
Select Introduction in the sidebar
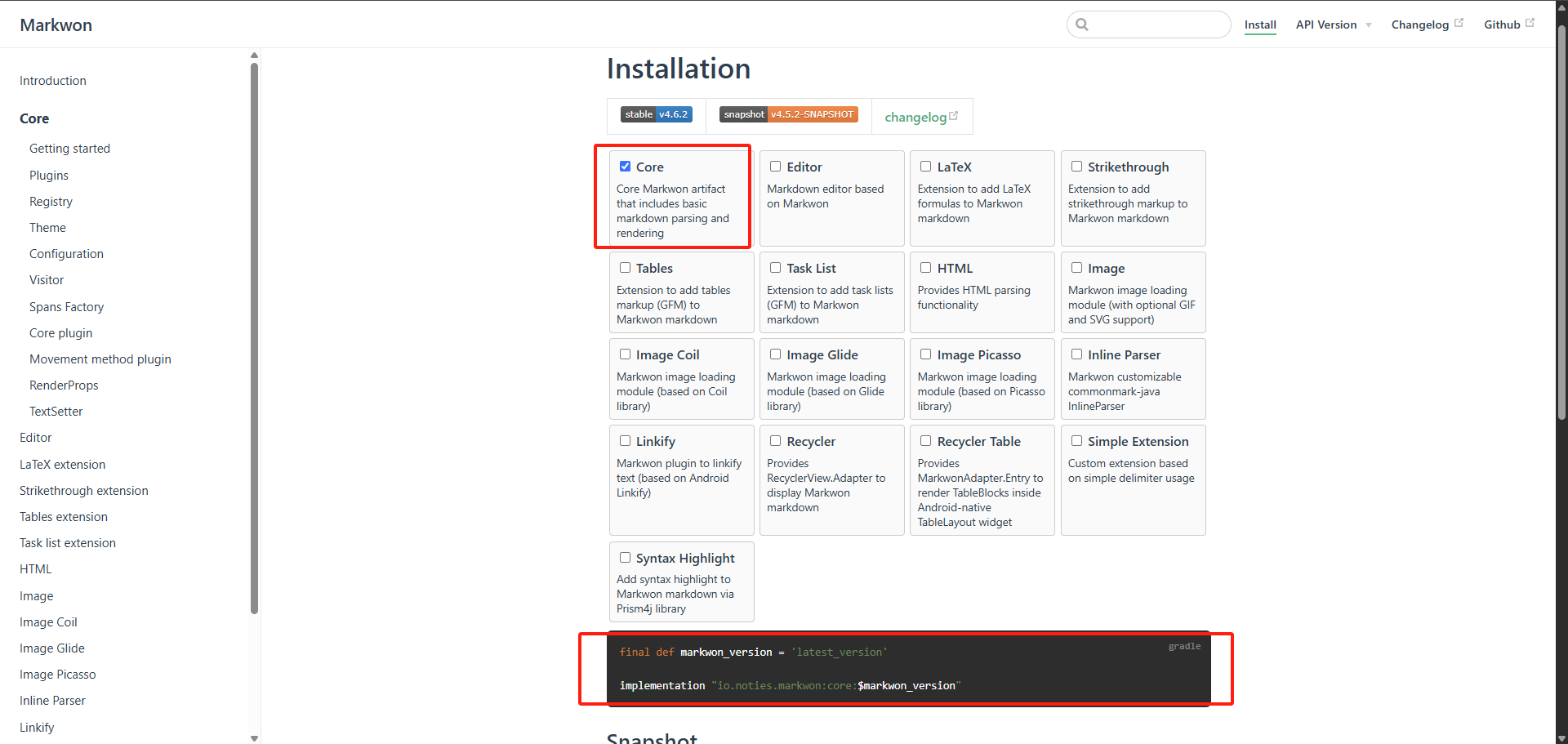[x=52, y=80]
